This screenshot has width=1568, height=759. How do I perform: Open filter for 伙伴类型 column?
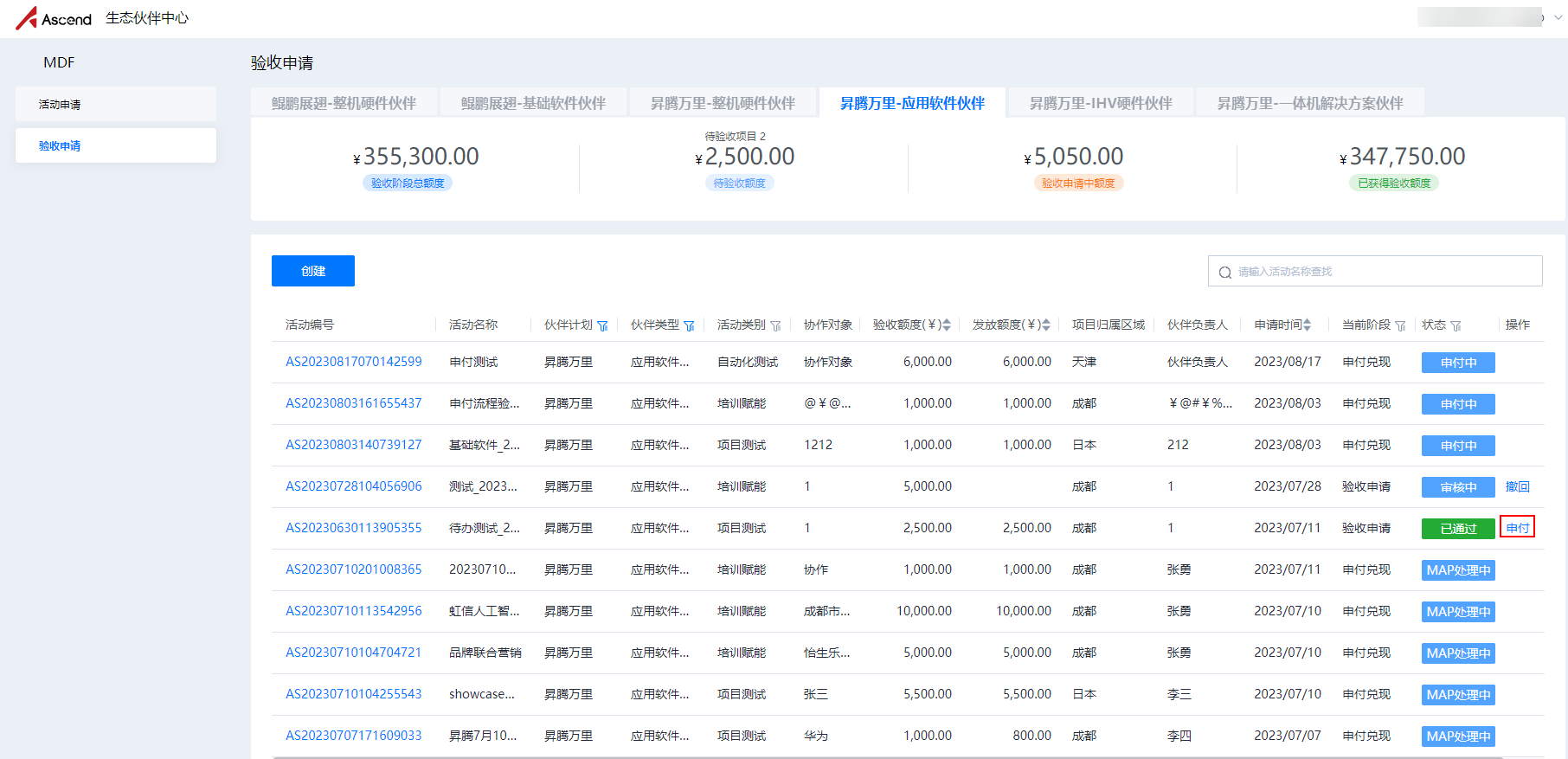pos(689,325)
